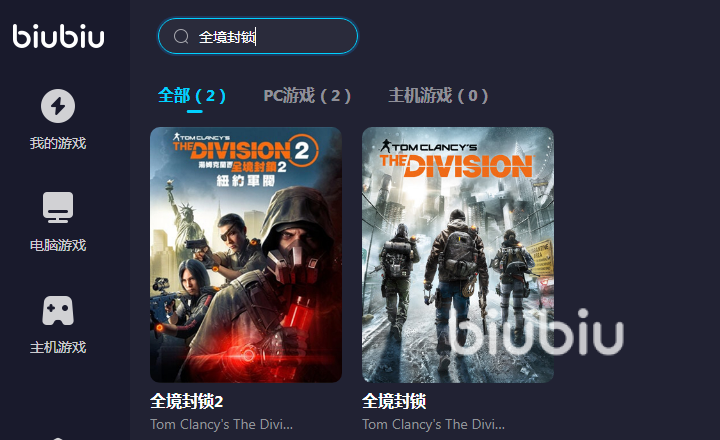Viewport: 720px width, 440px height.
Task: Open the gamepad Console Games icon
Action: coord(58,310)
